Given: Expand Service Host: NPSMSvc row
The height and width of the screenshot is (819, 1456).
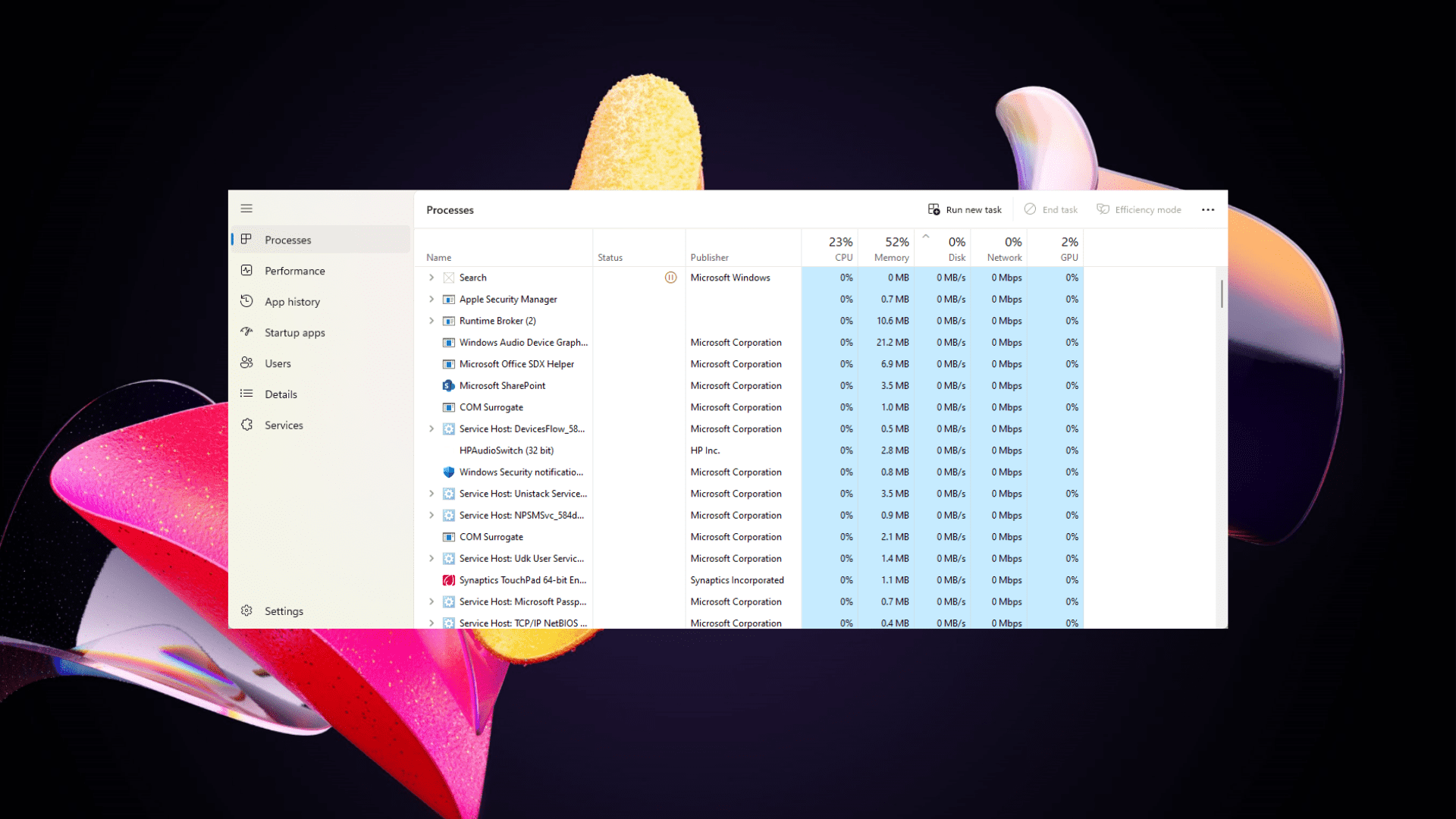Looking at the screenshot, I should click(x=431, y=516).
